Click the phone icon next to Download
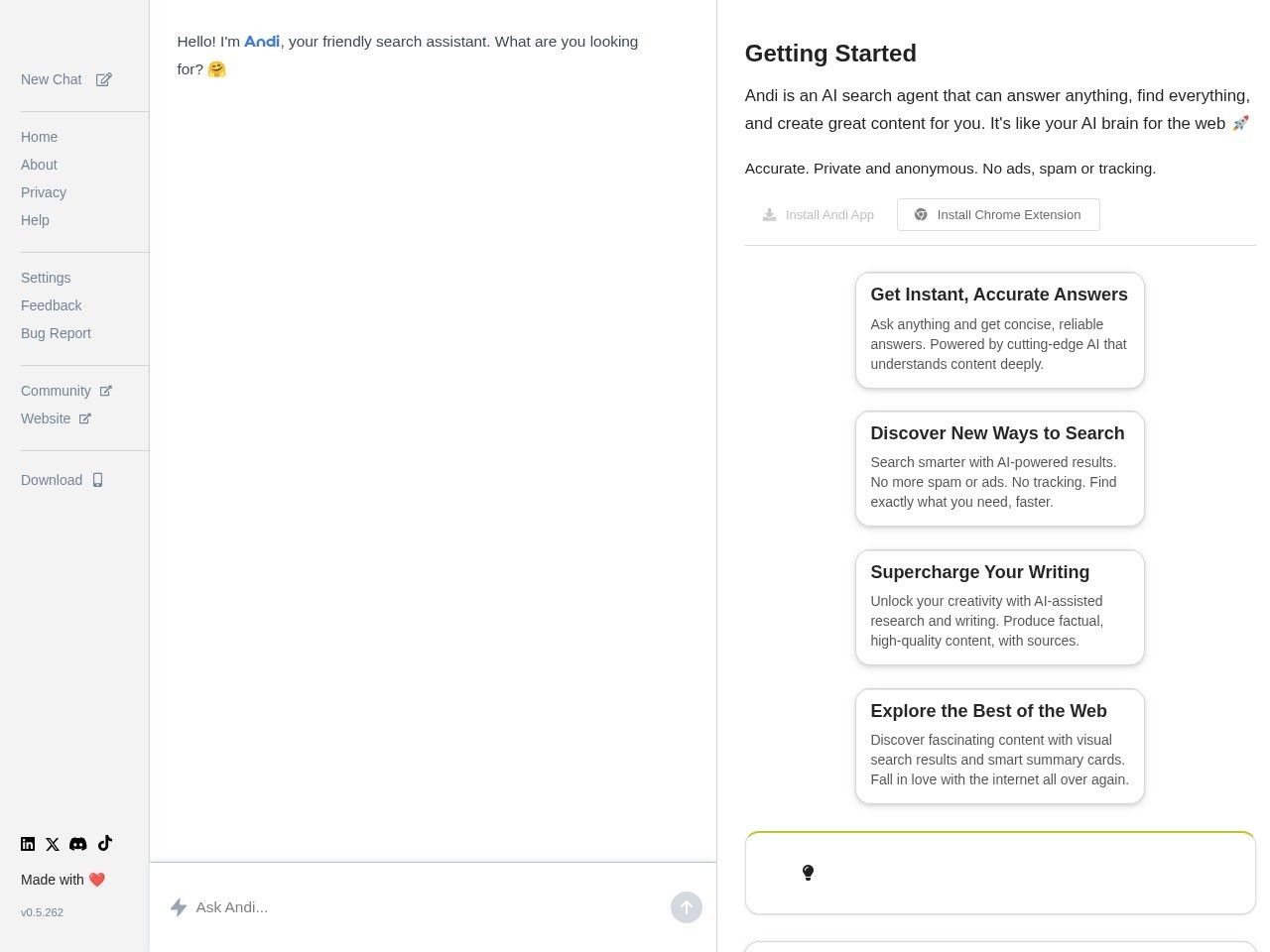Image resolution: width=1270 pixels, height=952 pixels. coord(97,480)
